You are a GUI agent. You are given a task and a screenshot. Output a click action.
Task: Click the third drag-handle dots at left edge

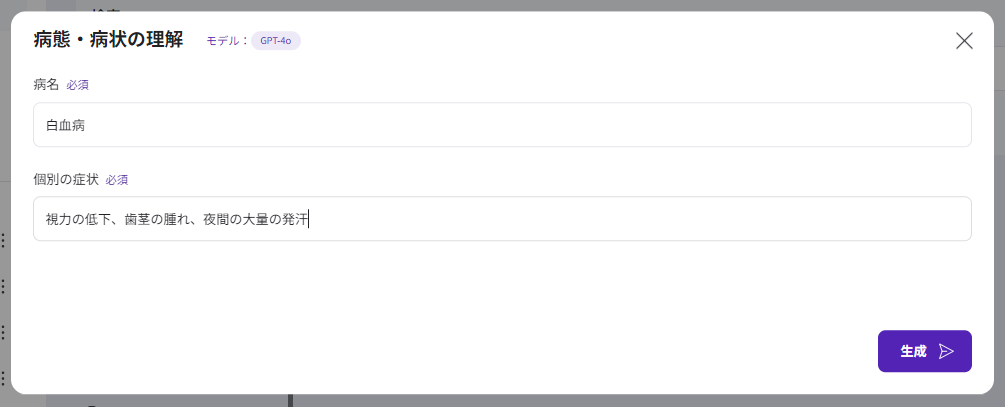[3, 332]
